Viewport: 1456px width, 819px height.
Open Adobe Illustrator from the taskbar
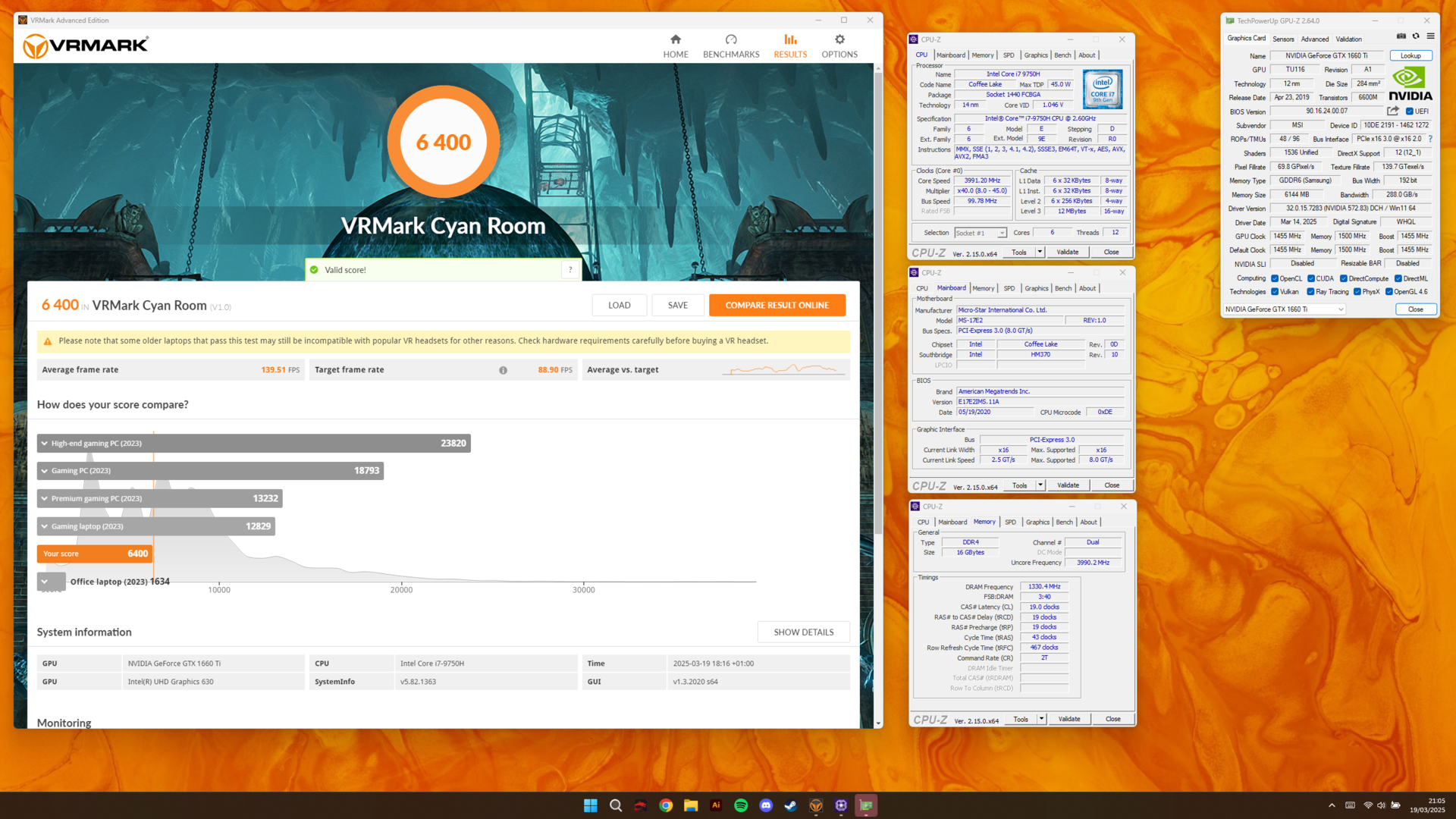(x=716, y=805)
